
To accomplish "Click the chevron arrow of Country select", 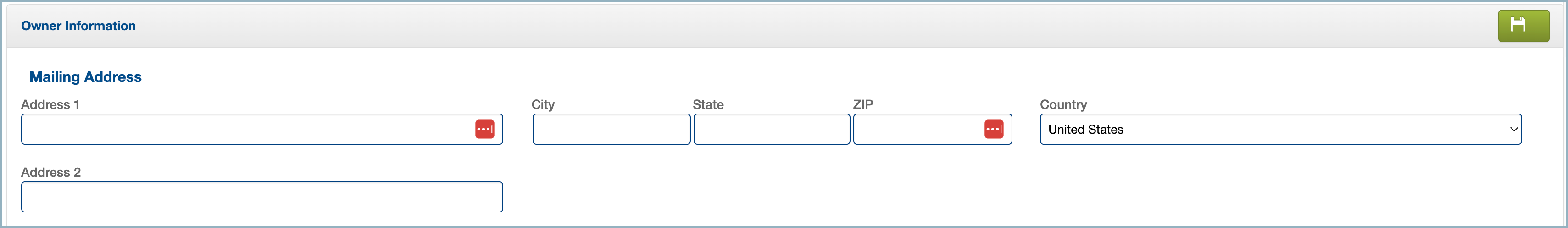I will [x=1513, y=129].
